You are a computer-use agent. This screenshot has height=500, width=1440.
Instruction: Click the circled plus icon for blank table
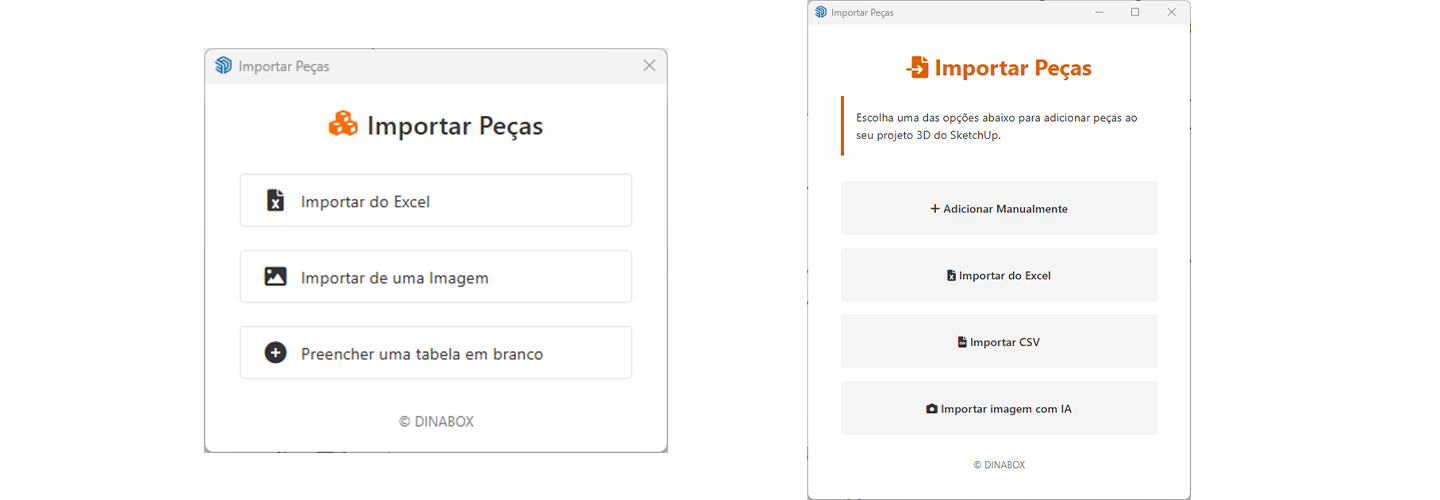(x=275, y=353)
